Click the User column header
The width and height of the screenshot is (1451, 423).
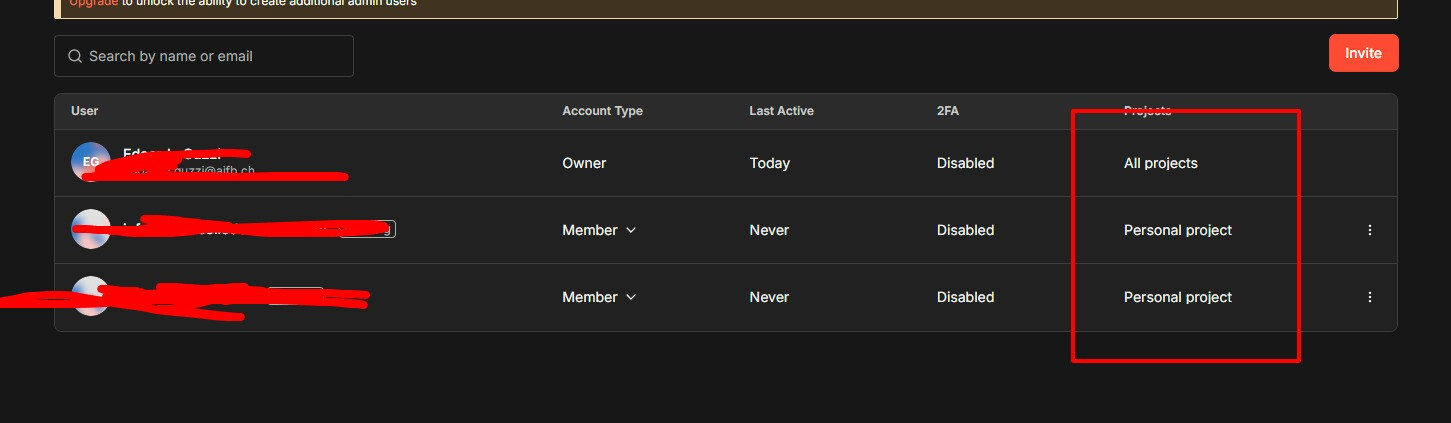tap(85, 111)
